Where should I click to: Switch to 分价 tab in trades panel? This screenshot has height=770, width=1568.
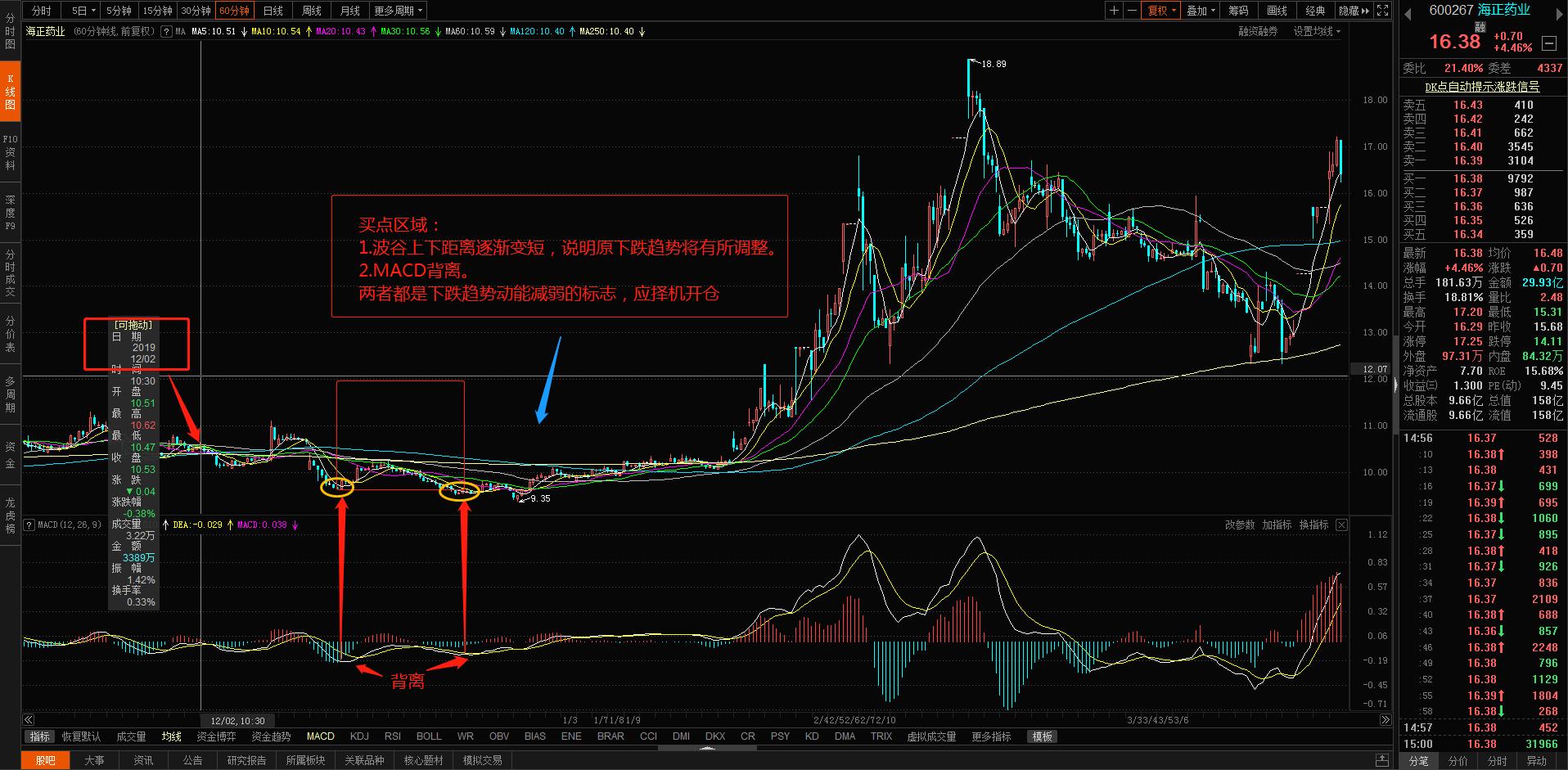pyautogui.click(x=1458, y=761)
